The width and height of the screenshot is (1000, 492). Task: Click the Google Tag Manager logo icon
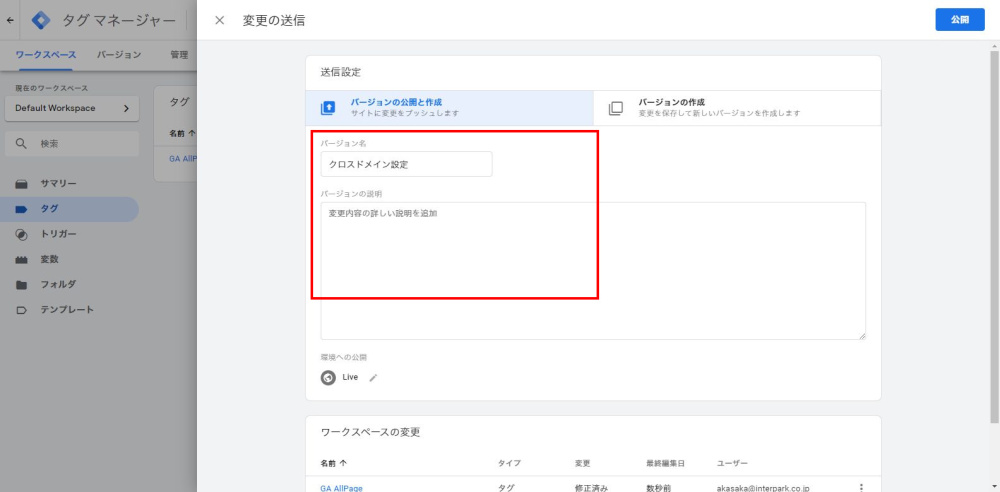(x=41, y=20)
